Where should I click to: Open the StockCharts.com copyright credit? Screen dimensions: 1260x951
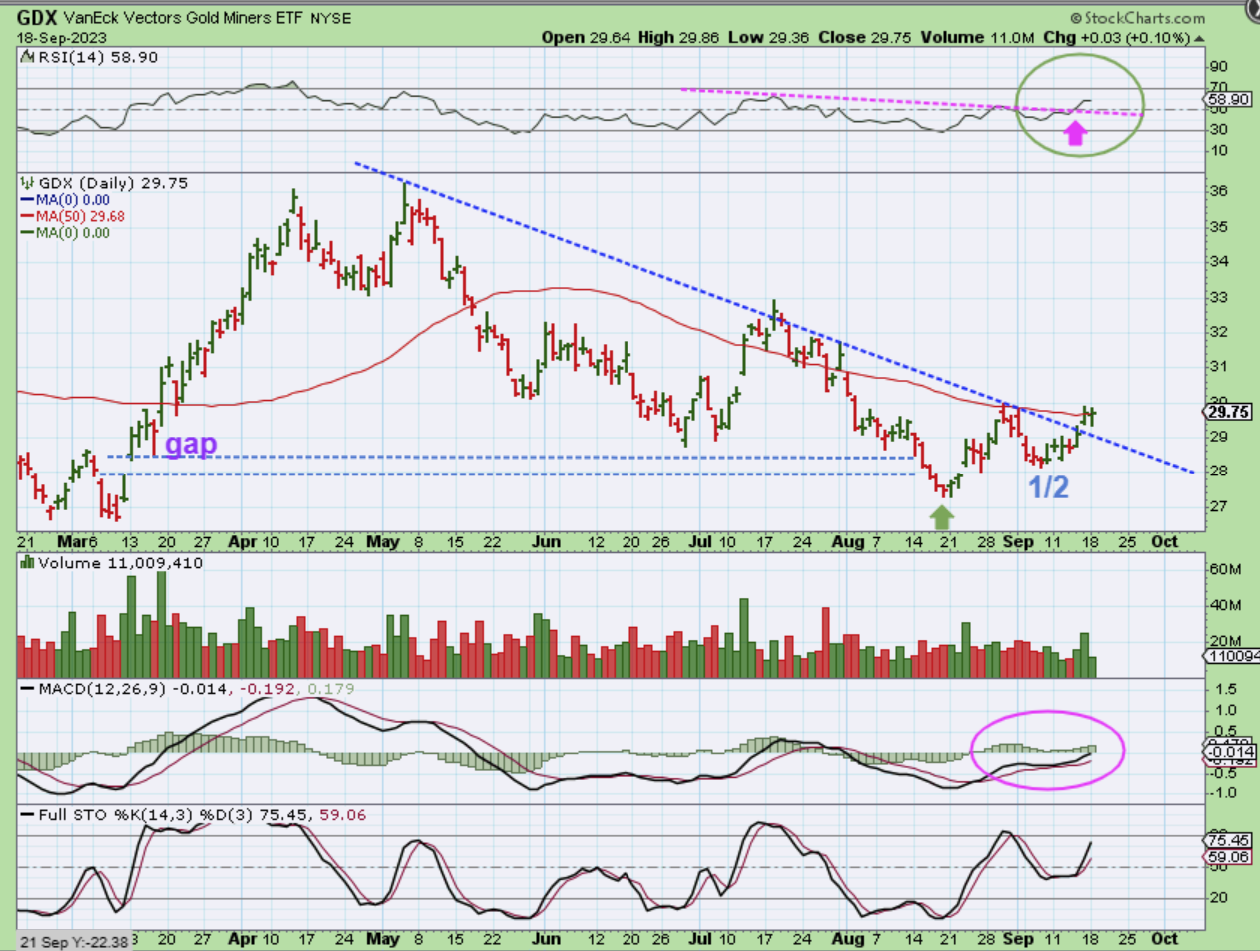(1138, 17)
